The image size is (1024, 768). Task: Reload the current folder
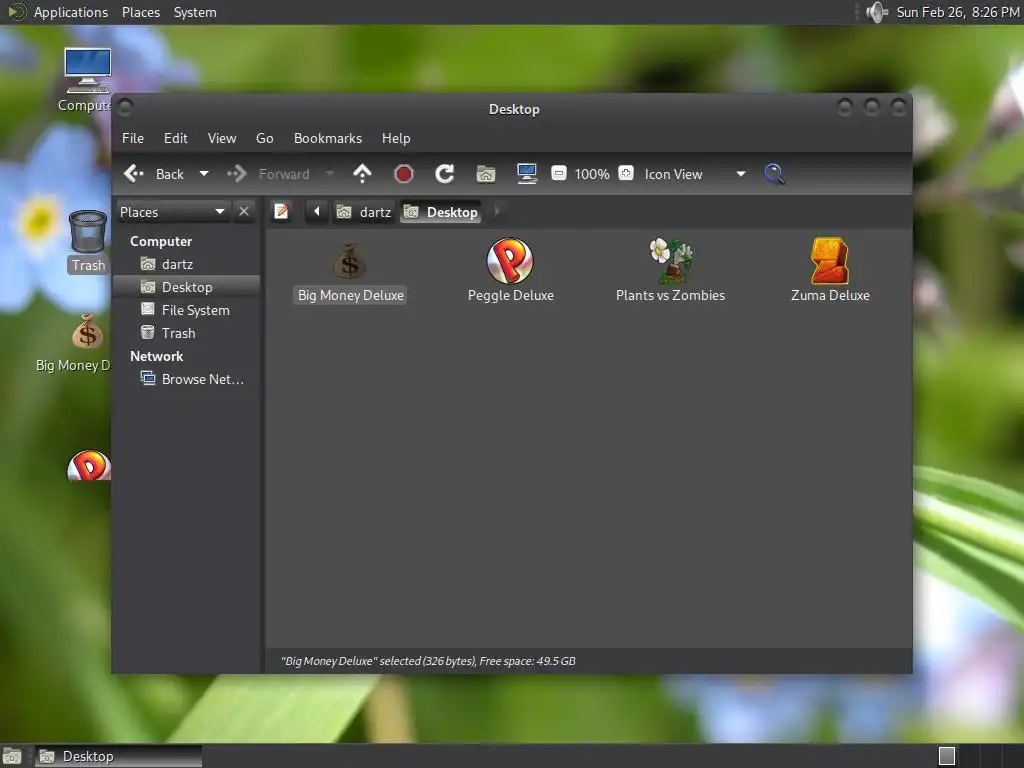pyautogui.click(x=445, y=174)
